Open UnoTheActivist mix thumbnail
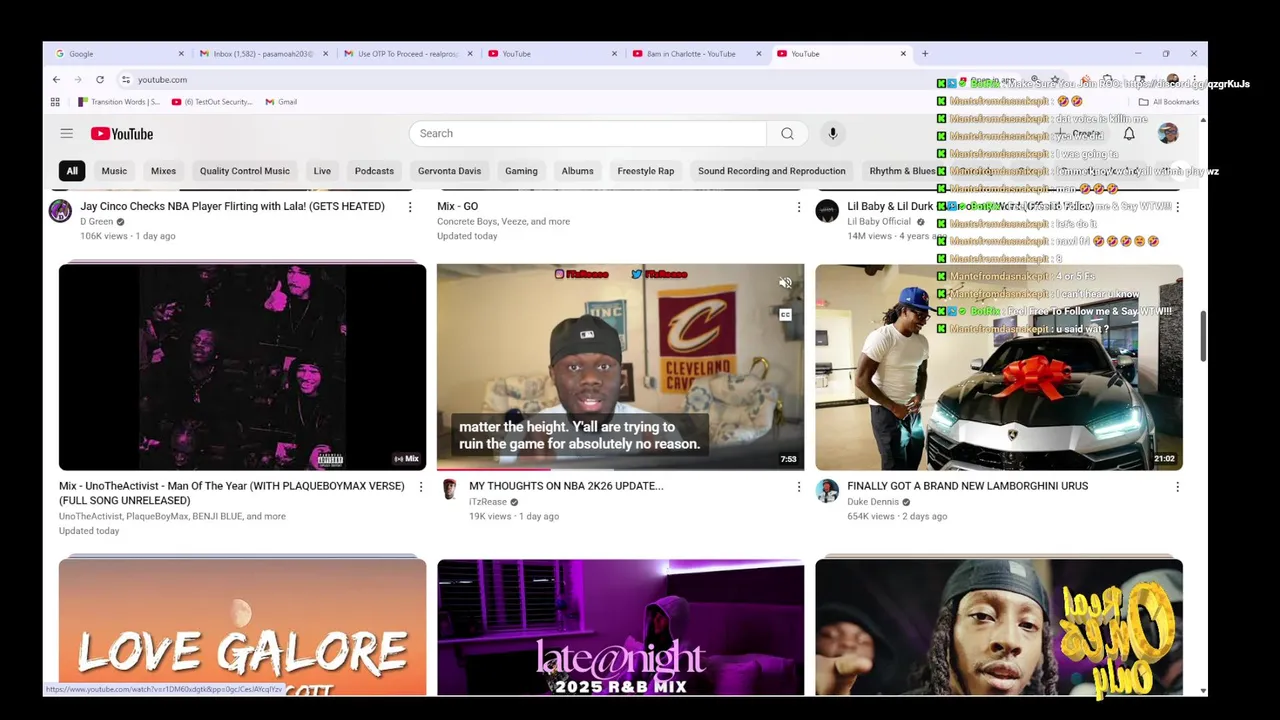The height and width of the screenshot is (720, 1280). [x=242, y=367]
